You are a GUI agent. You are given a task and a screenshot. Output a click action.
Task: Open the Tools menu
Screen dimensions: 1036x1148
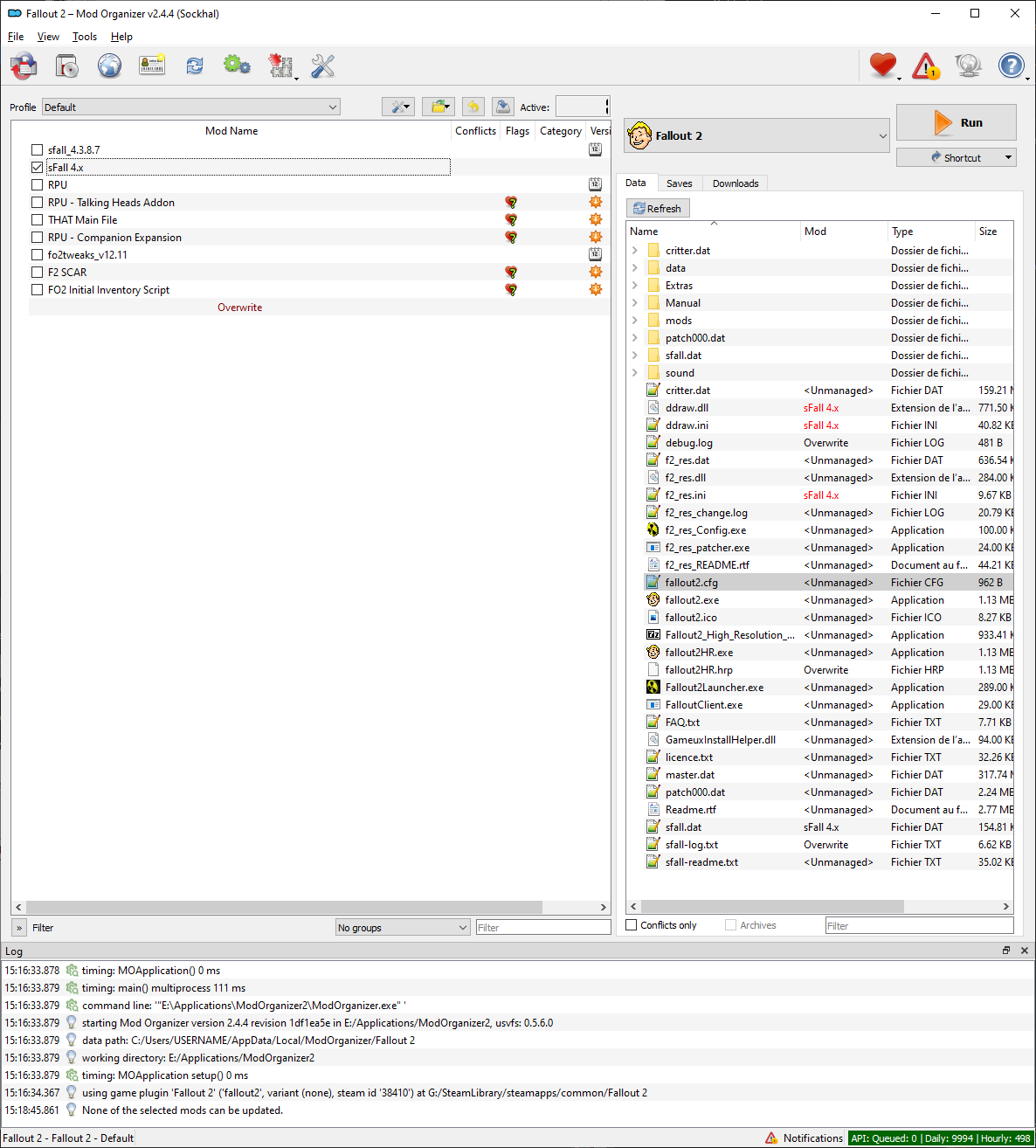click(x=85, y=37)
